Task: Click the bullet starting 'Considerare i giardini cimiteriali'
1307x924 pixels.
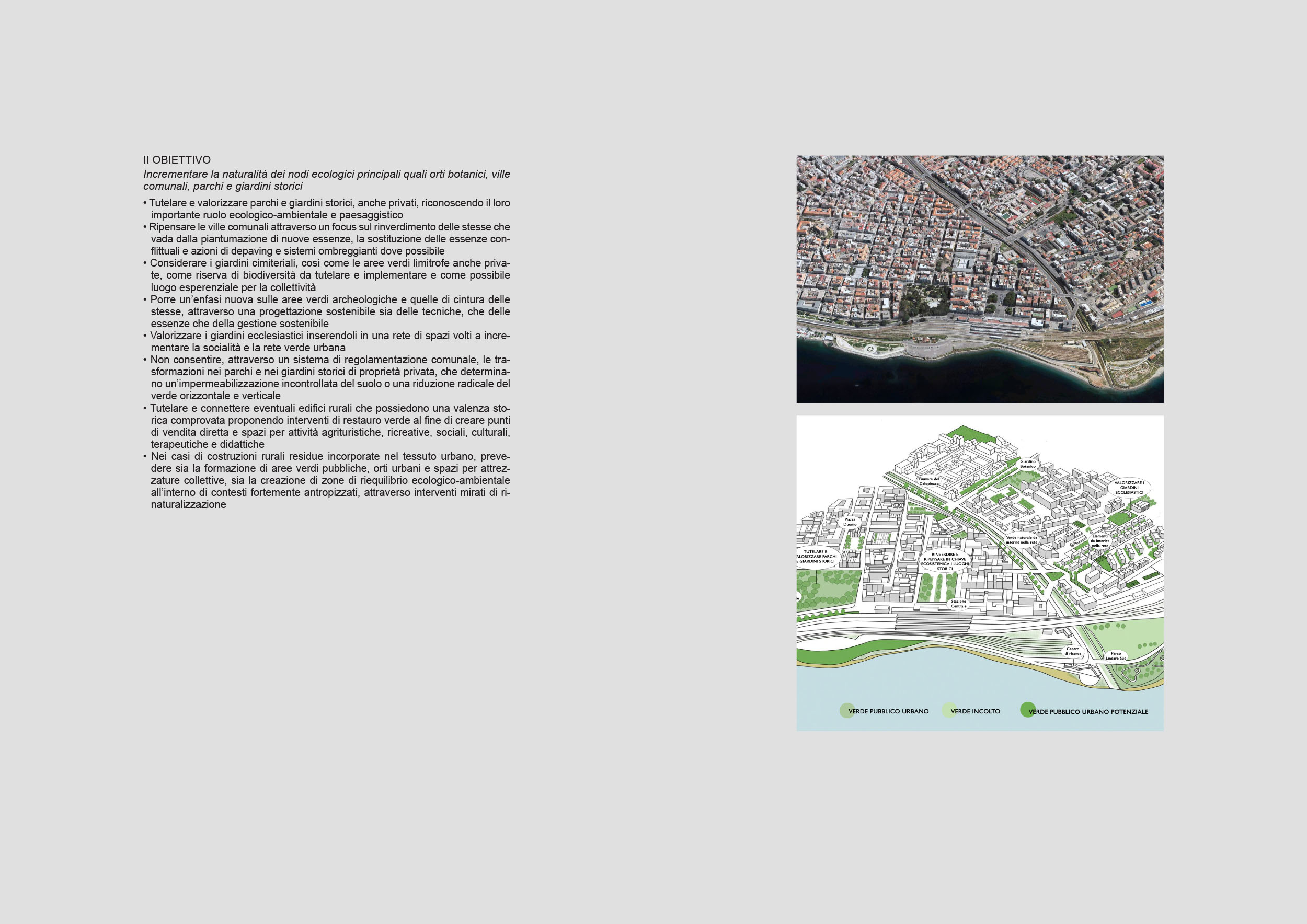Action: [327, 275]
